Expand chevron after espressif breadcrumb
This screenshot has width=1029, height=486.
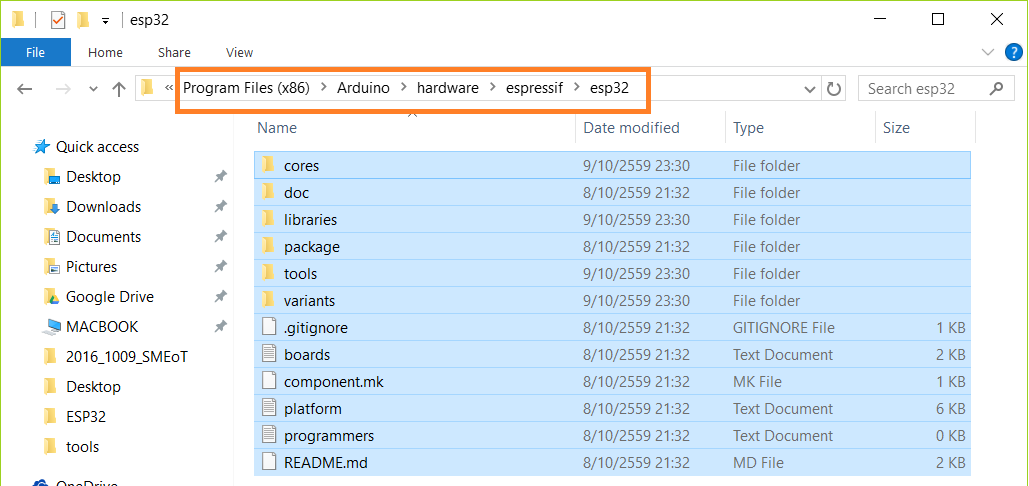(576, 88)
